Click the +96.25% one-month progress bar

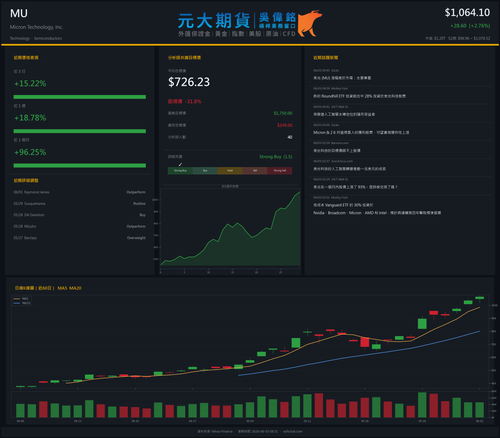point(80,166)
